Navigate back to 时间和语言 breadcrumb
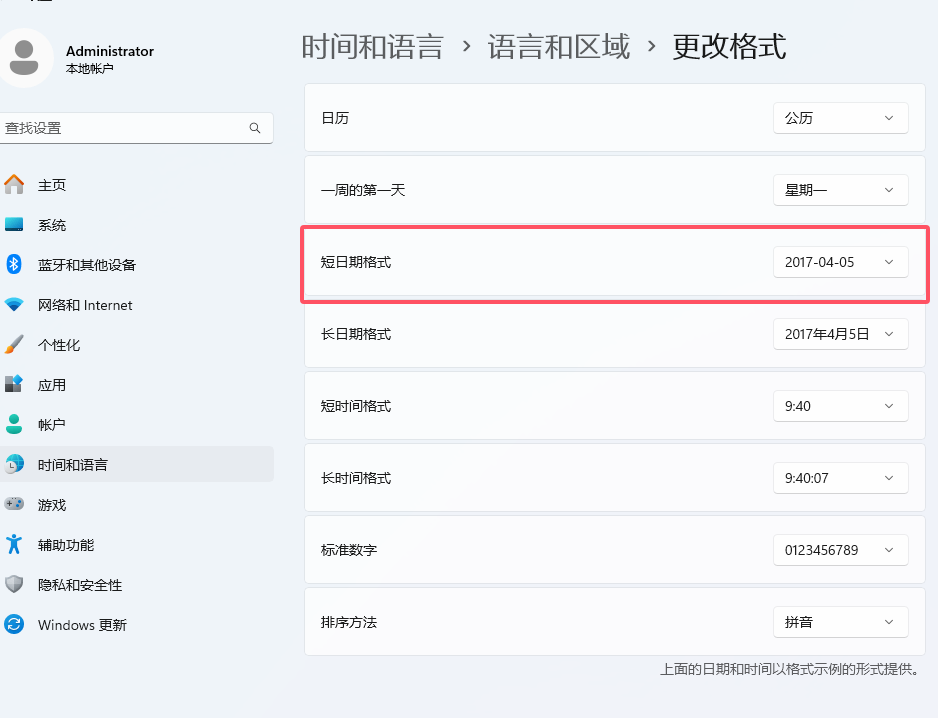The height and width of the screenshot is (718, 938). 373,46
